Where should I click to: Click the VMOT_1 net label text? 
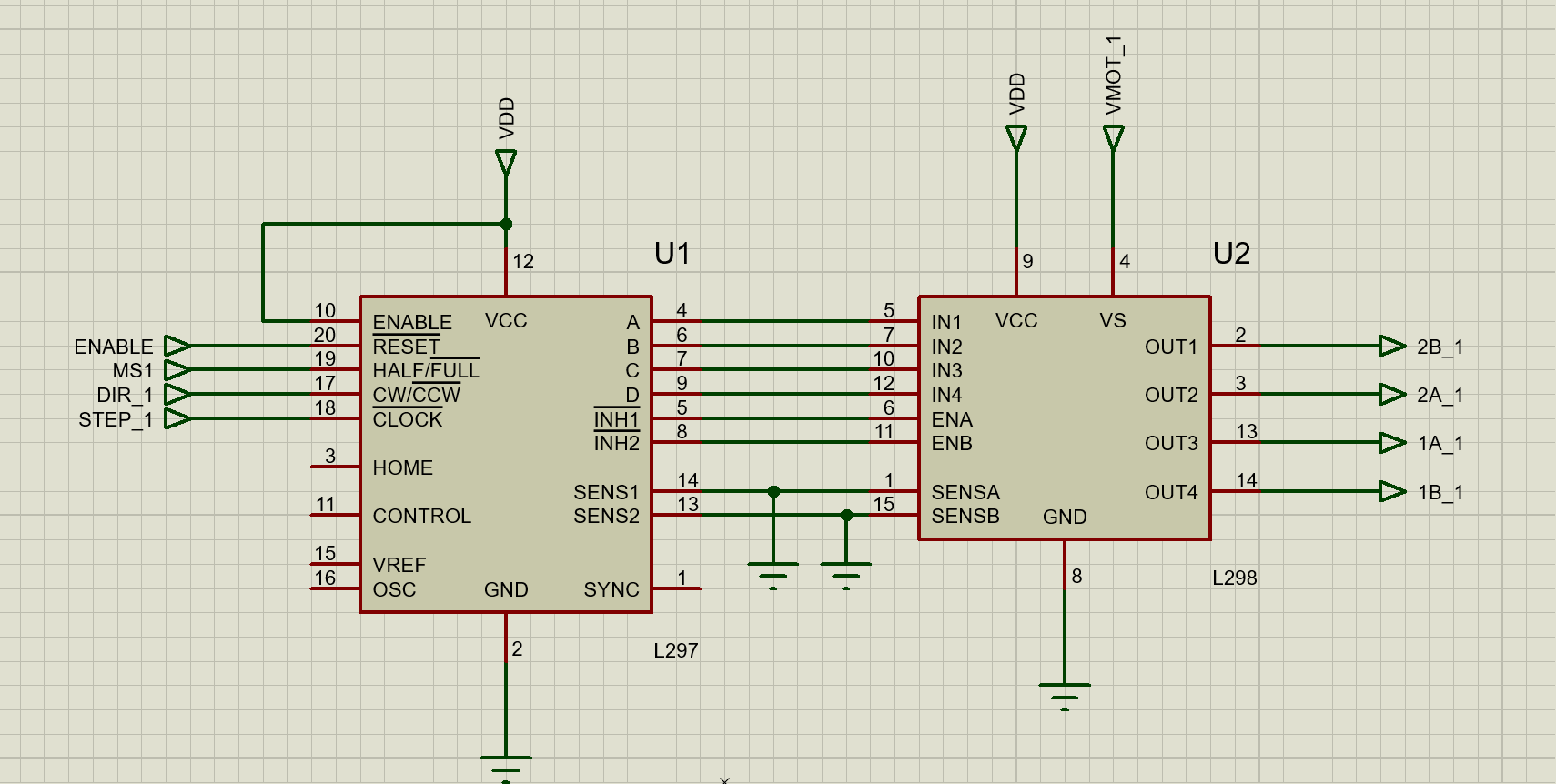click(1114, 75)
